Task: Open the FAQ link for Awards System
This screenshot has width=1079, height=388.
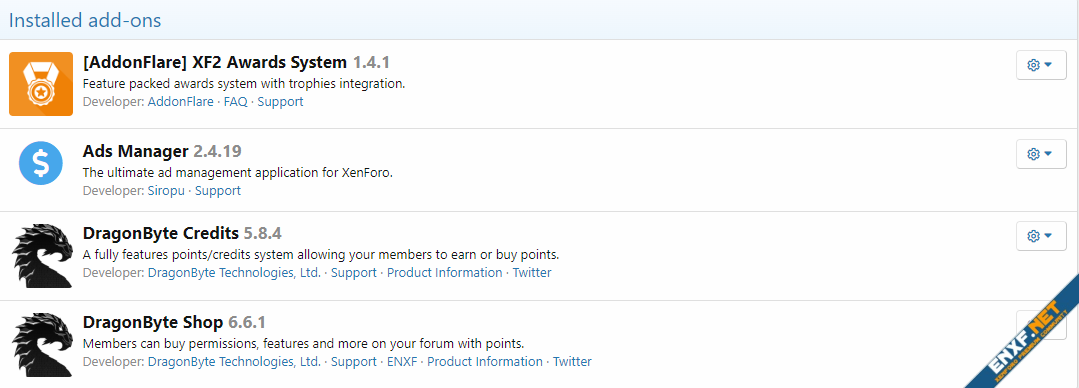Action: coord(235,102)
